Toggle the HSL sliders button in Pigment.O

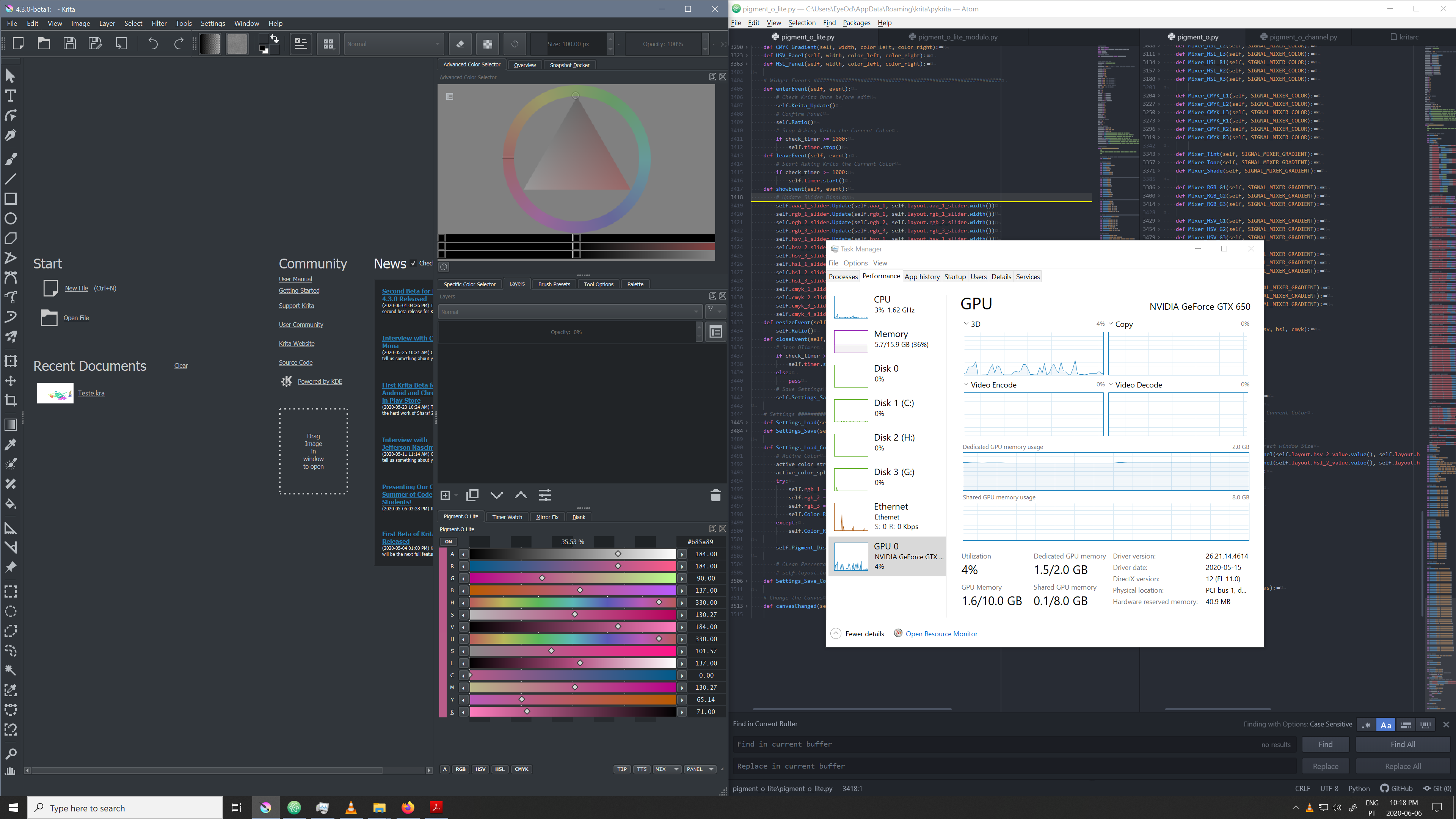500,769
